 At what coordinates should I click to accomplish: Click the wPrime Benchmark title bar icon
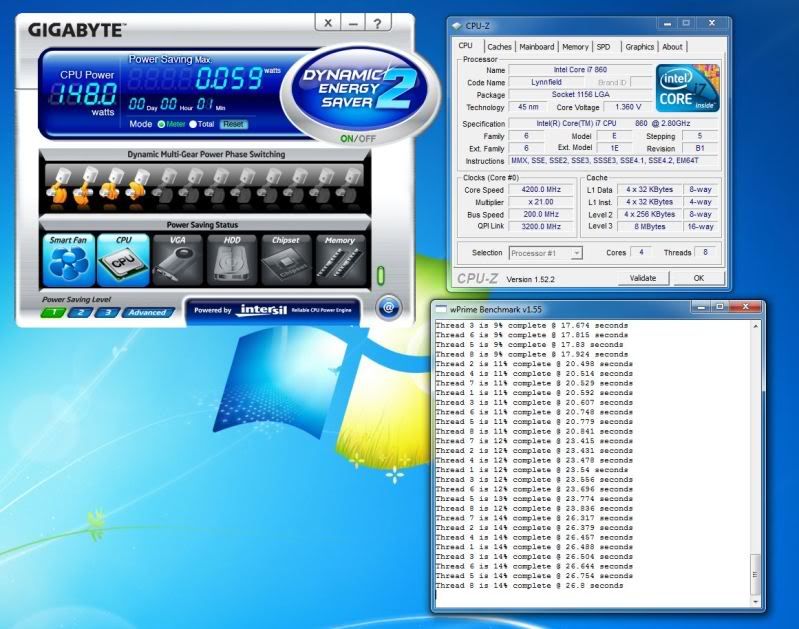441,309
